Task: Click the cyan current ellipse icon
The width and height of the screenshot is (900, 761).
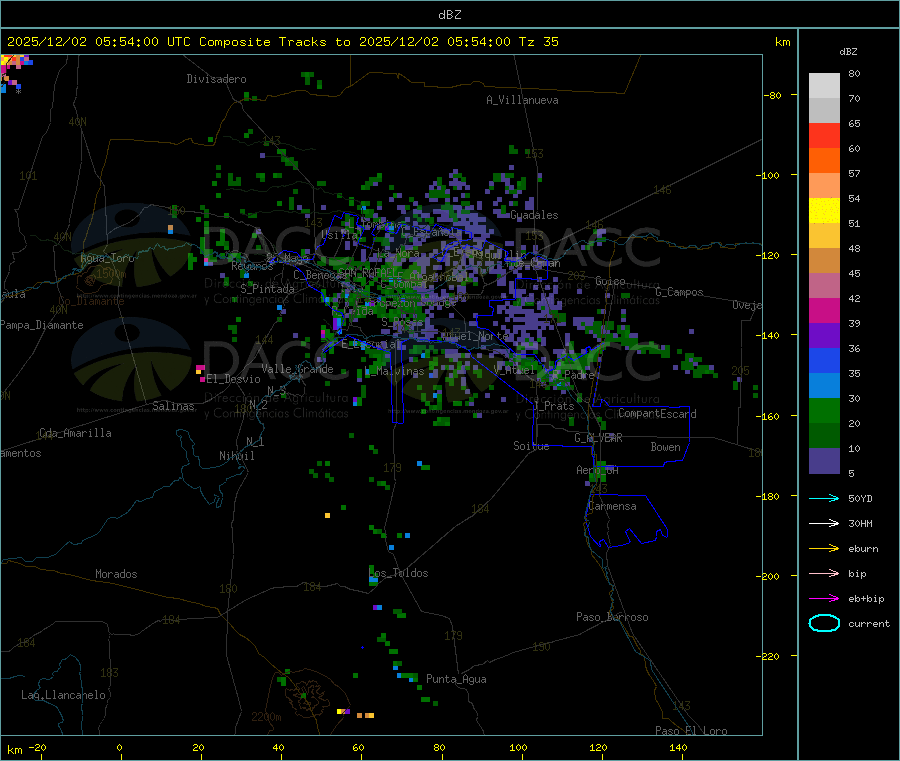Action: pos(824,623)
